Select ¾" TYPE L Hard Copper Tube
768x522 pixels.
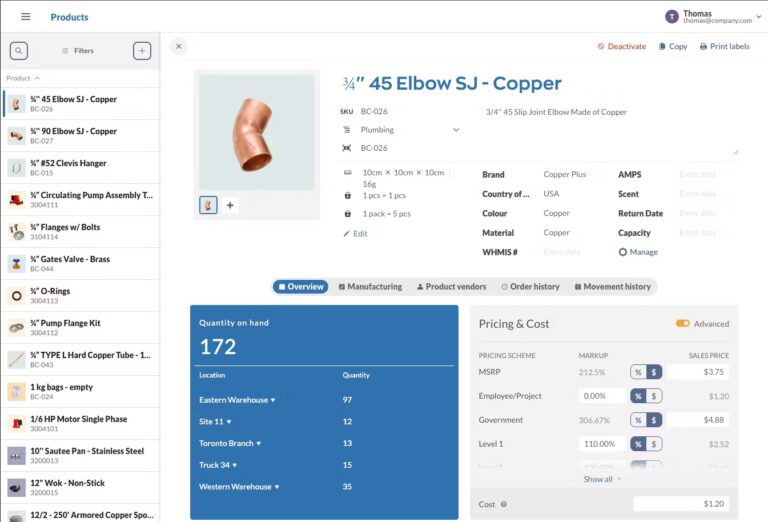(x=80, y=359)
